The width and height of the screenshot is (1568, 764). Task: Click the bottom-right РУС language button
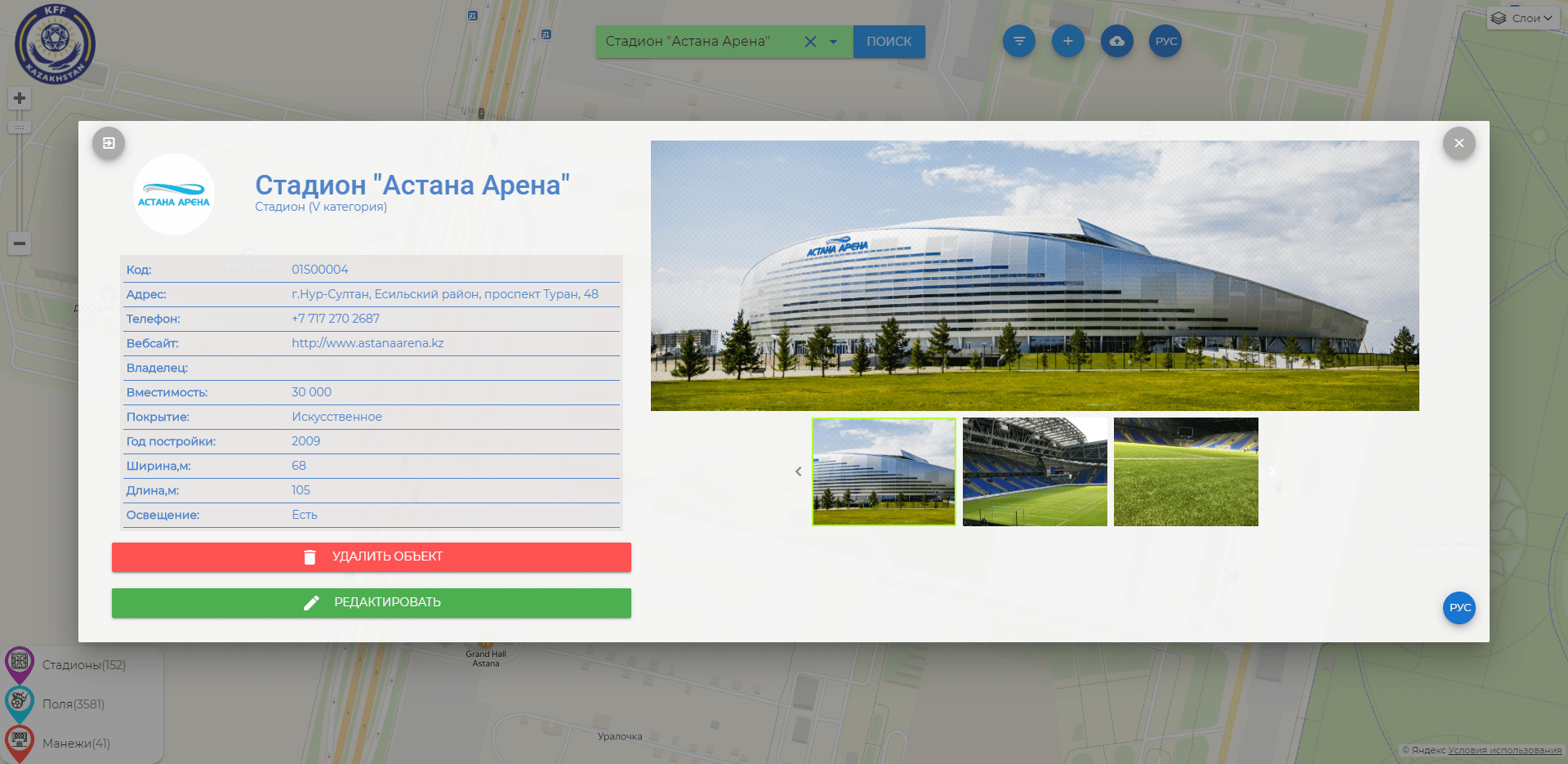click(x=1459, y=608)
